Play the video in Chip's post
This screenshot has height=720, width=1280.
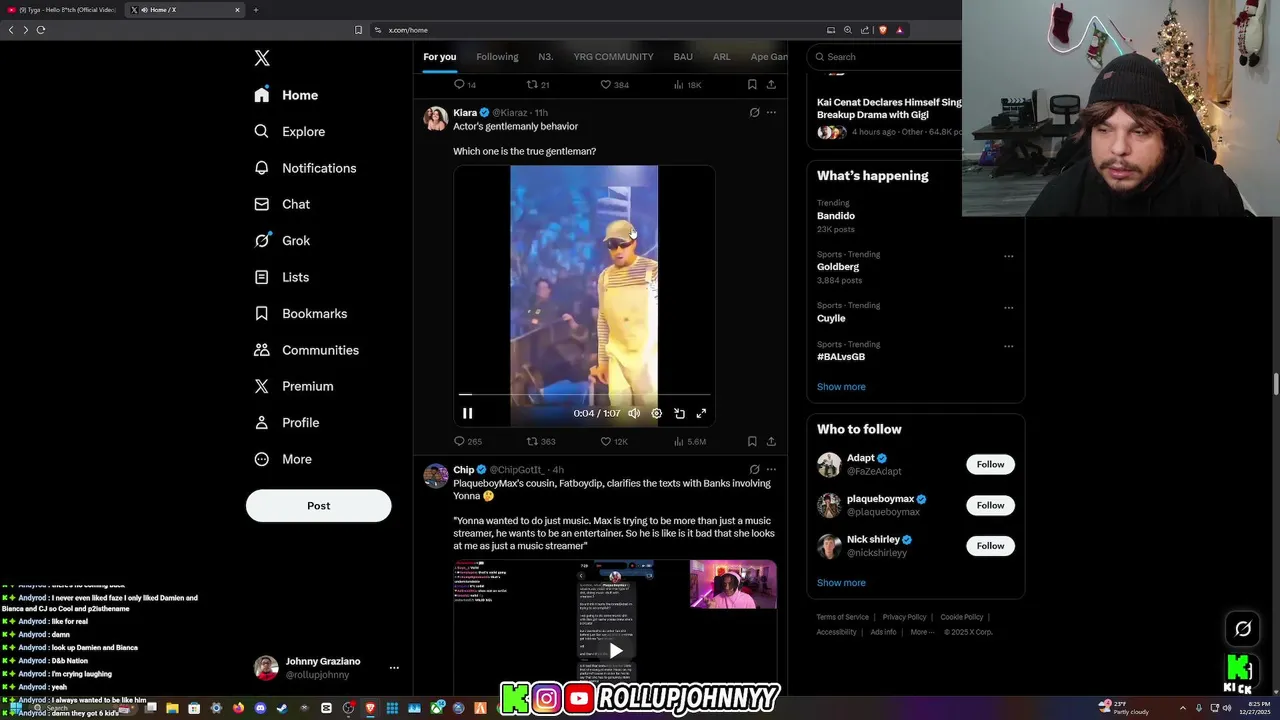coord(616,651)
